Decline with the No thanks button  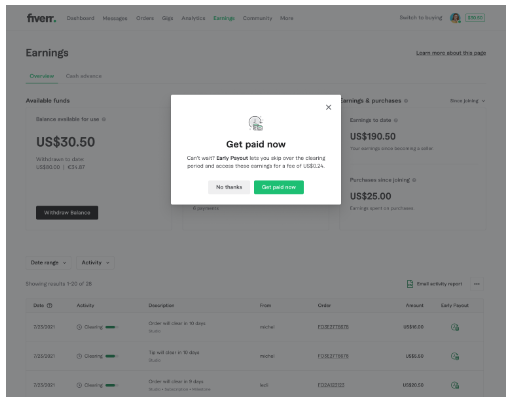[x=229, y=187]
